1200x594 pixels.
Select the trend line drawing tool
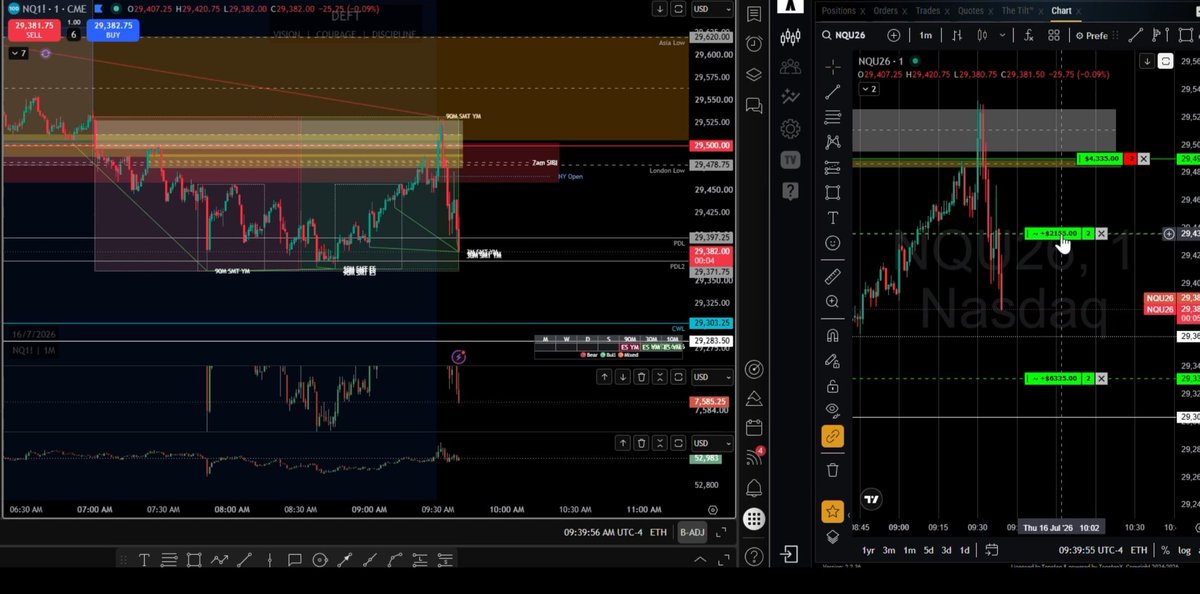[x=833, y=92]
